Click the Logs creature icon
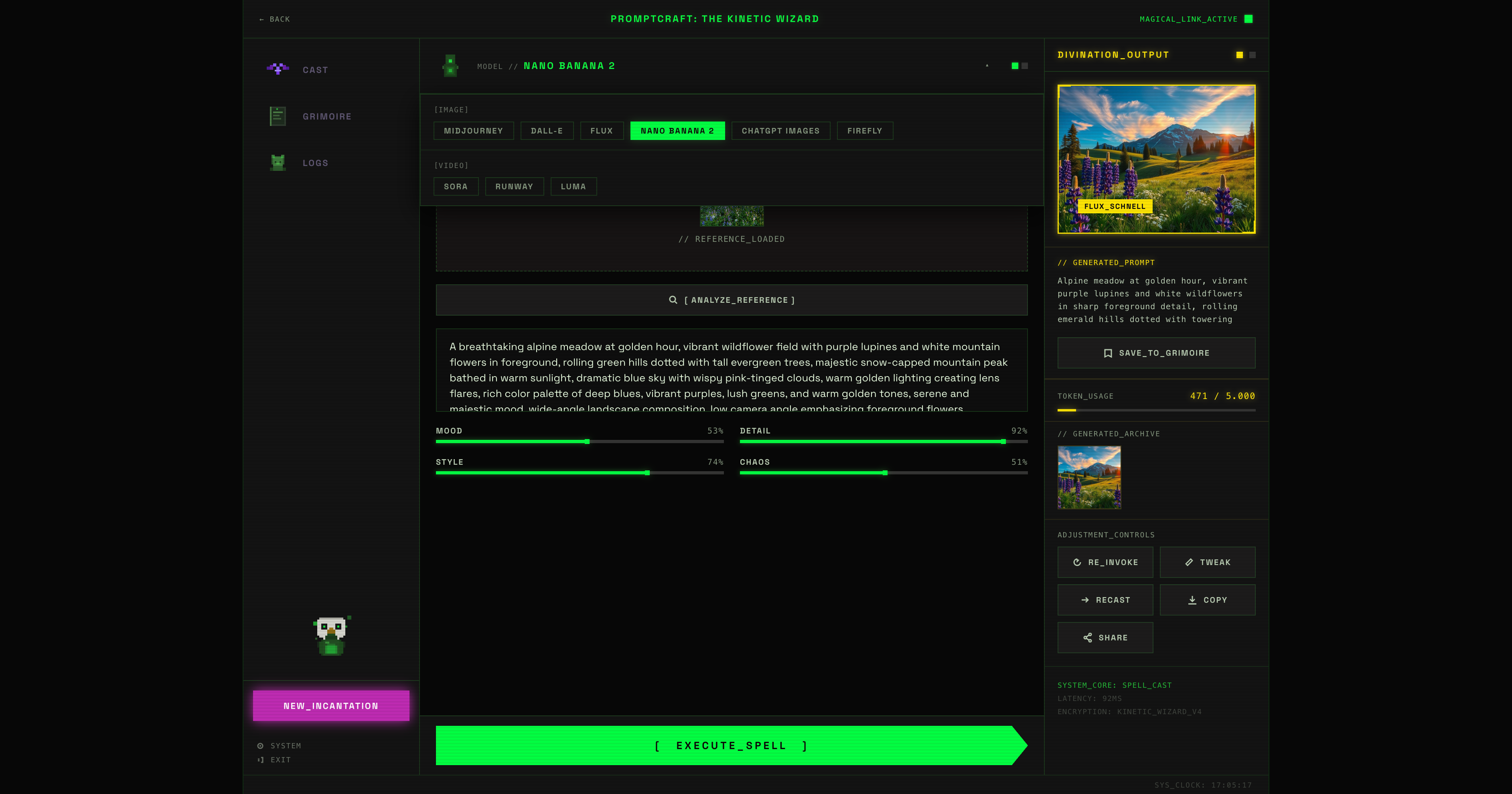Image resolution: width=1512 pixels, height=794 pixels. (x=278, y=162)
